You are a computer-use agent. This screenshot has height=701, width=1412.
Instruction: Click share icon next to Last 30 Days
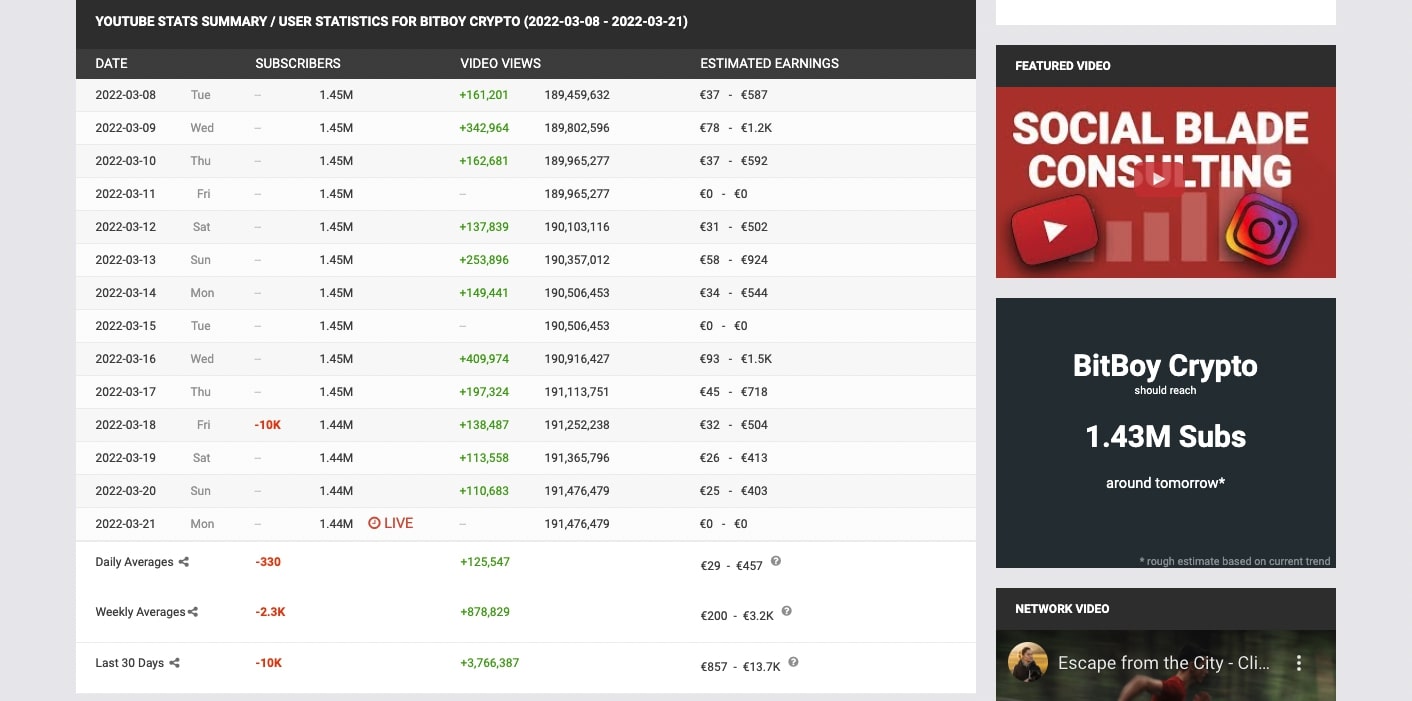click(174, 663)
